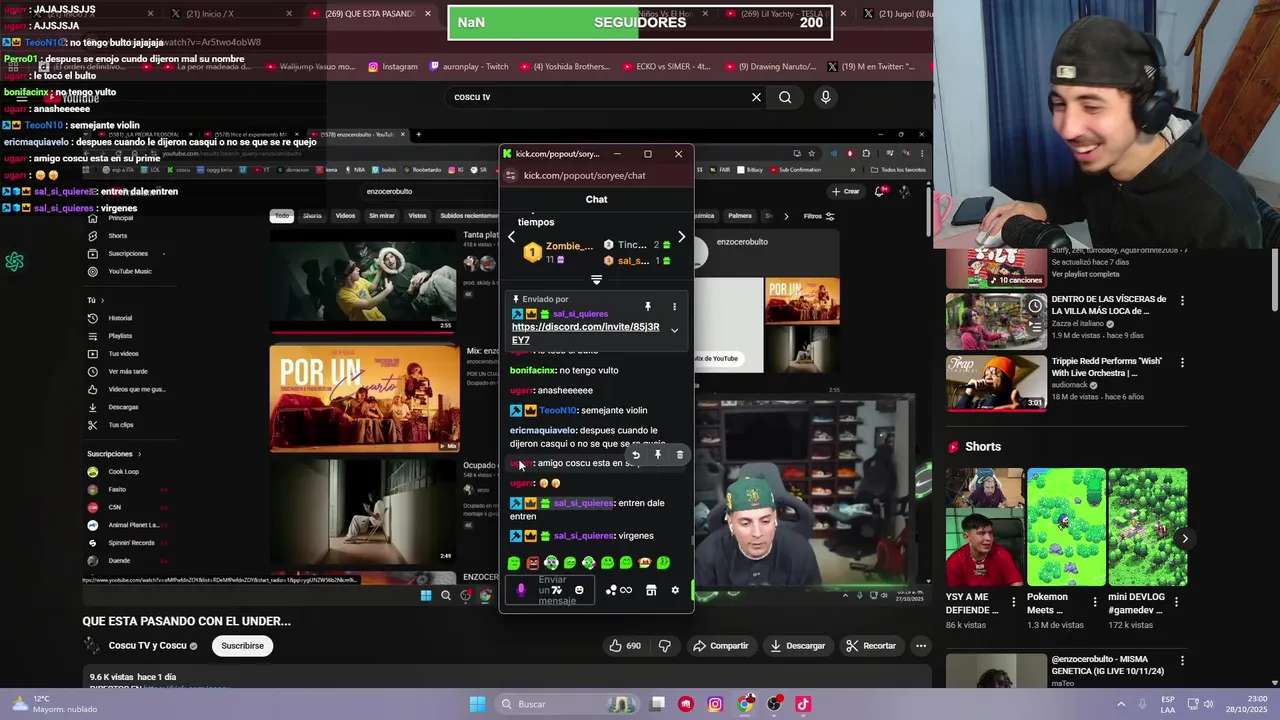Open OBS Studio from the taskbar

point(774,704)
